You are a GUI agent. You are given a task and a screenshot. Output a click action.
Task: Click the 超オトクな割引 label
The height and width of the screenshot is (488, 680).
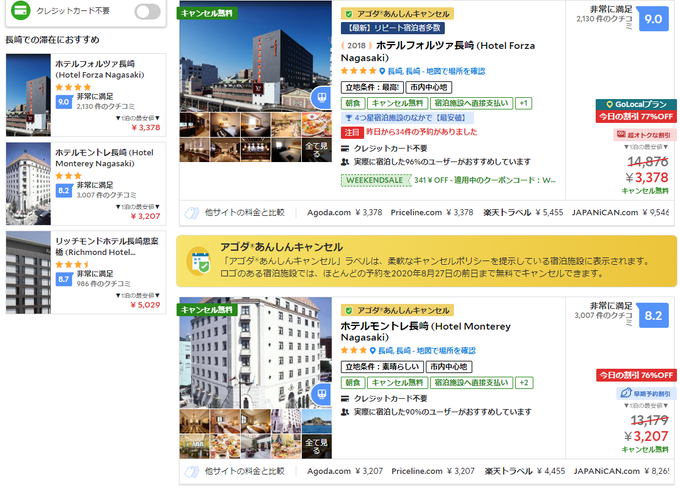pos(644,135)
